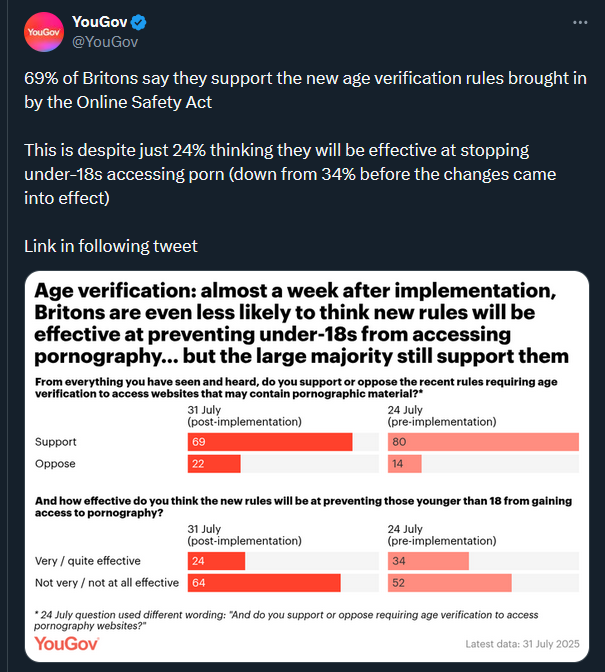This screenshot has height=672, width=605.
Task: Click the YouGov display name
Action: click(x=99, y=22)
